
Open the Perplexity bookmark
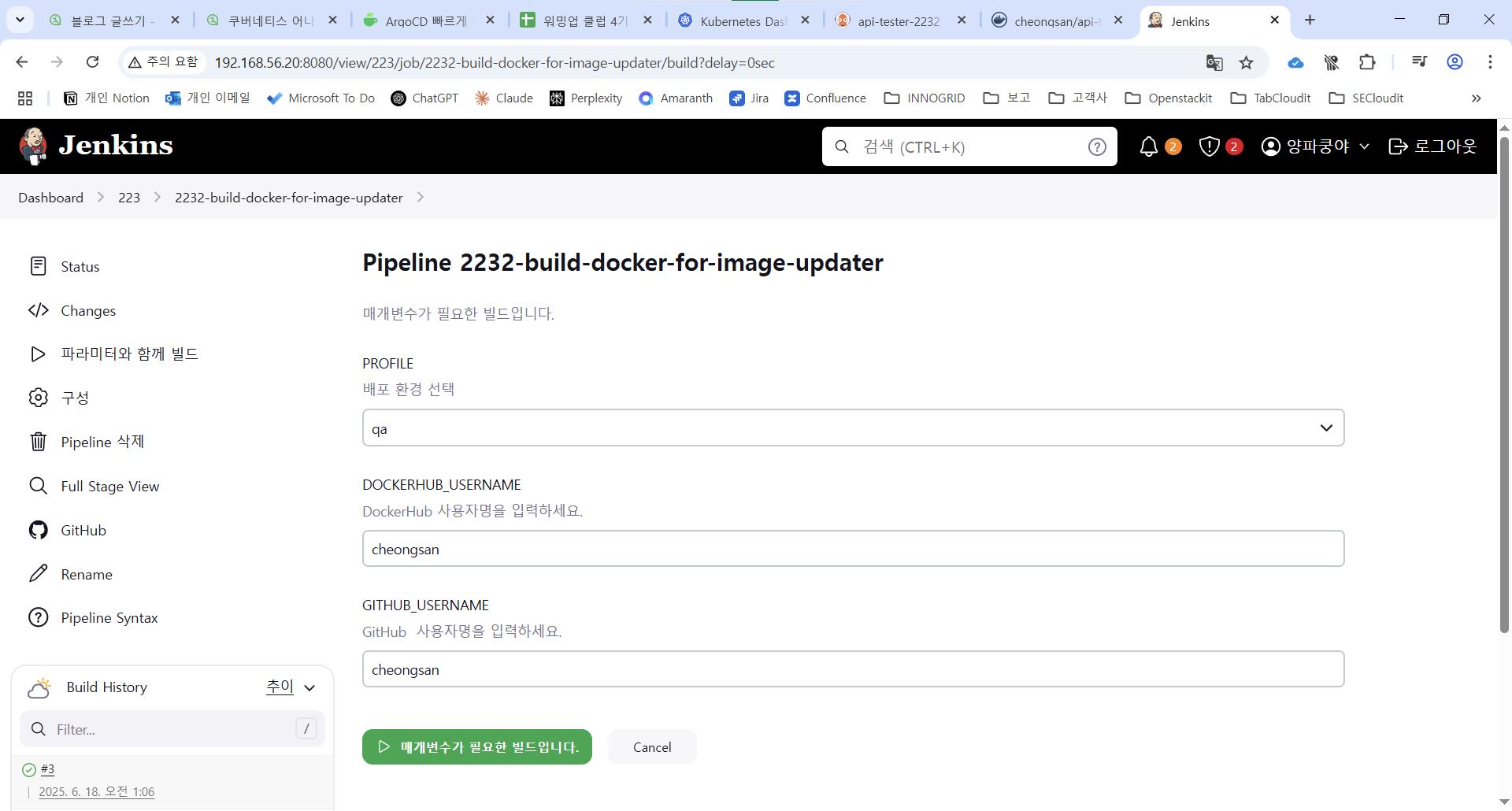click(x=586, y=98)
